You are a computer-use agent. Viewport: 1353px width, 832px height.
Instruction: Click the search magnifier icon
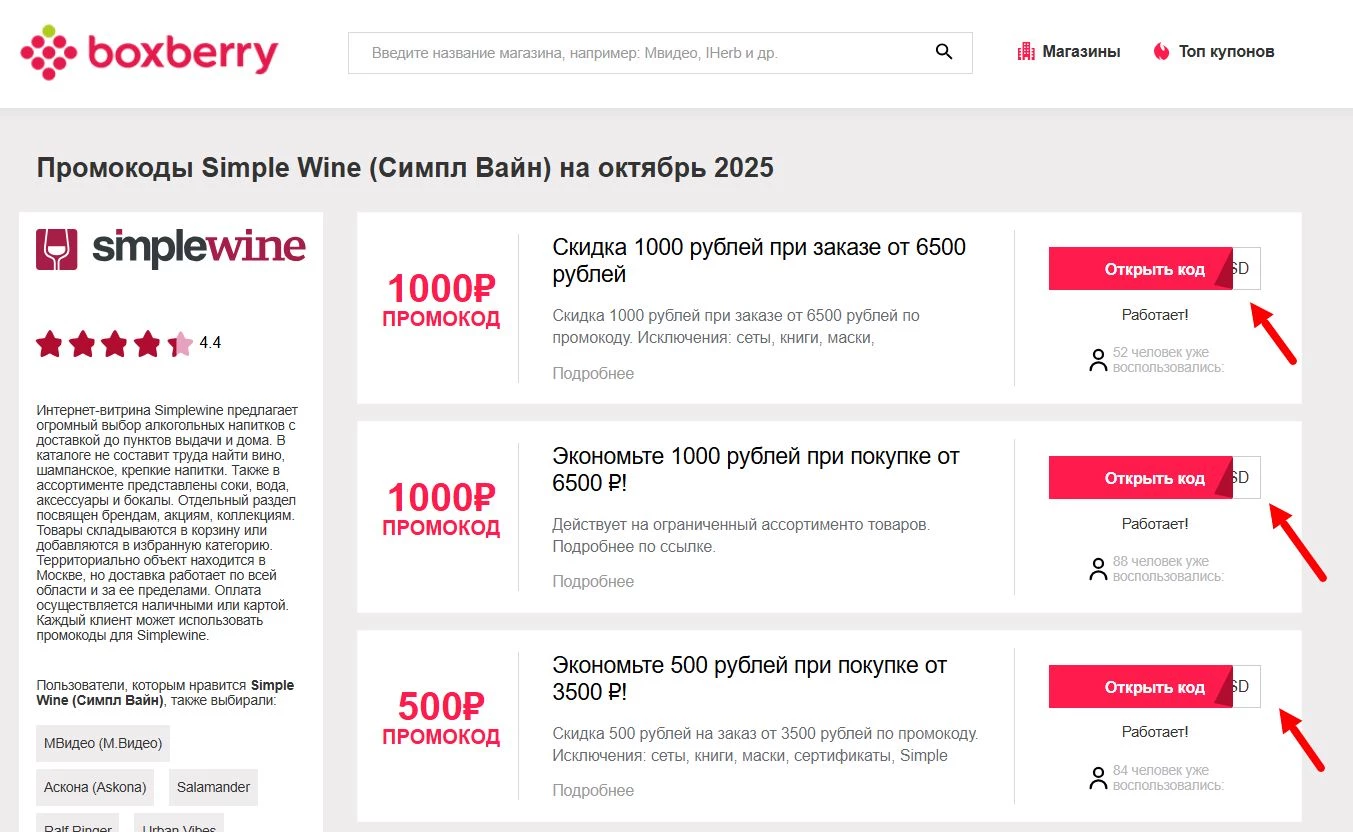click(x=943, y=51)
